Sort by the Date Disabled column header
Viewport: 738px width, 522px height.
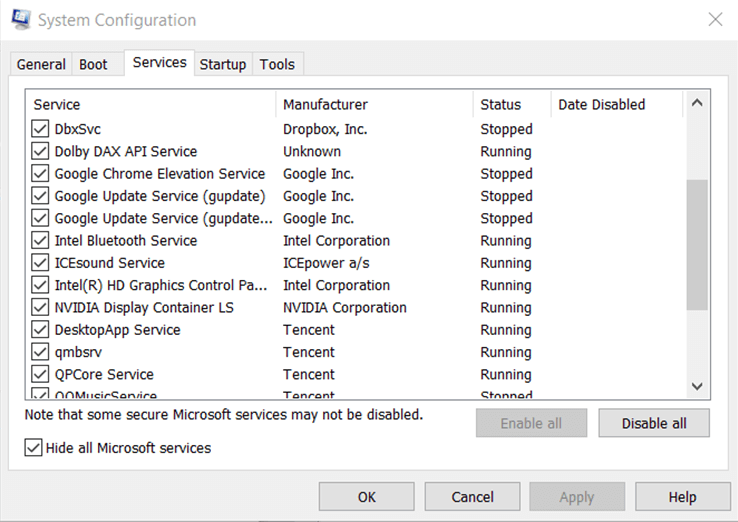tap(617, 104)
